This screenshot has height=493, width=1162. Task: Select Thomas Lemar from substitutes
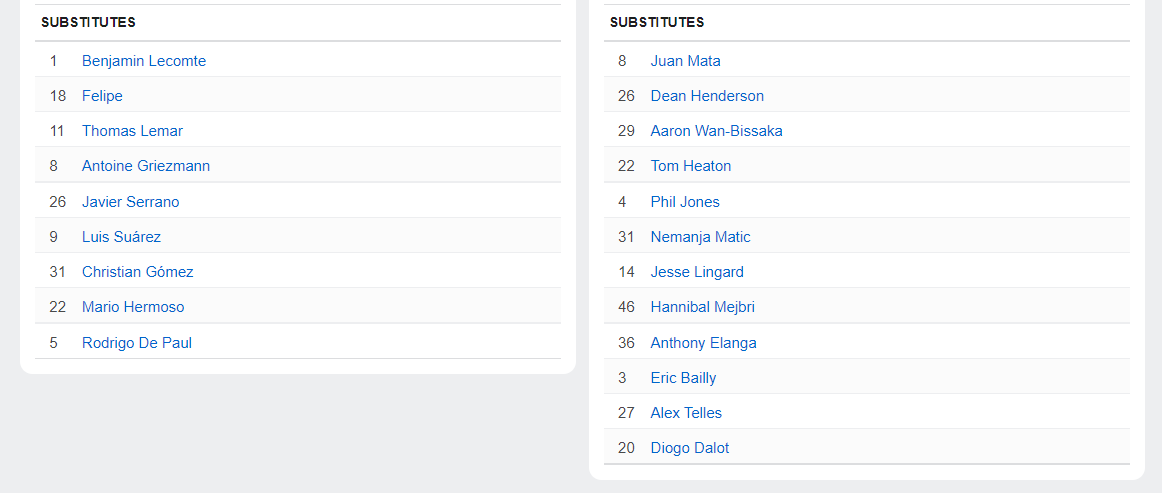point(132,131)
